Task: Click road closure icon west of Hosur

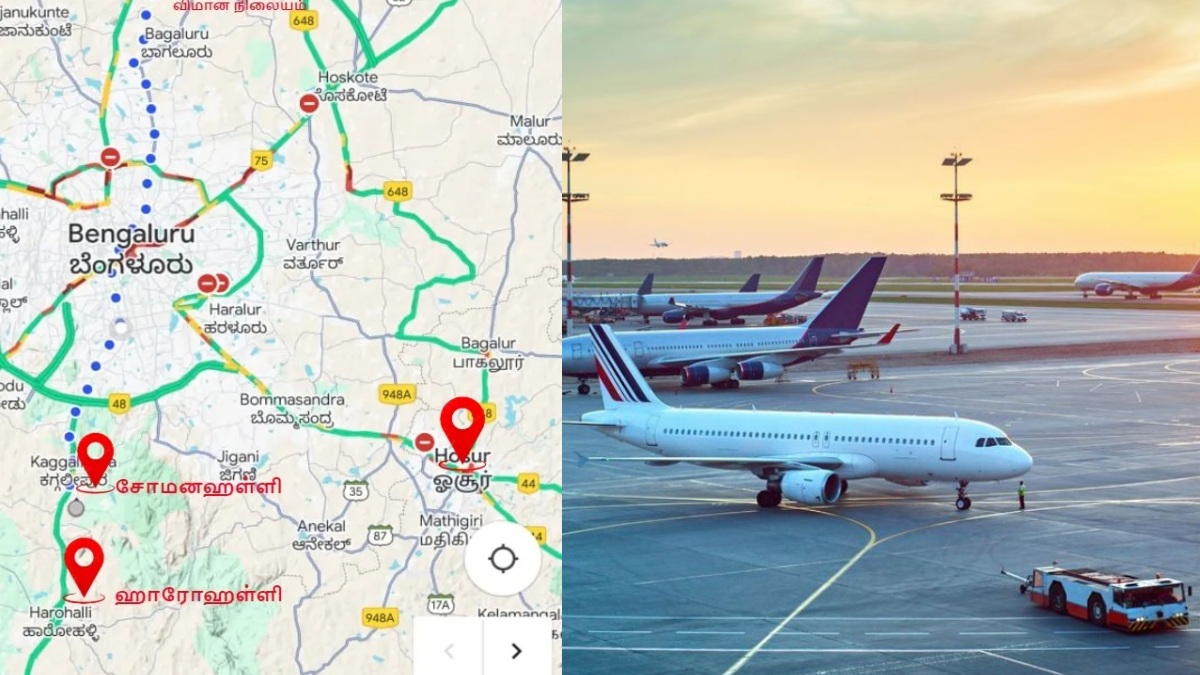Action: click(425, 442)
